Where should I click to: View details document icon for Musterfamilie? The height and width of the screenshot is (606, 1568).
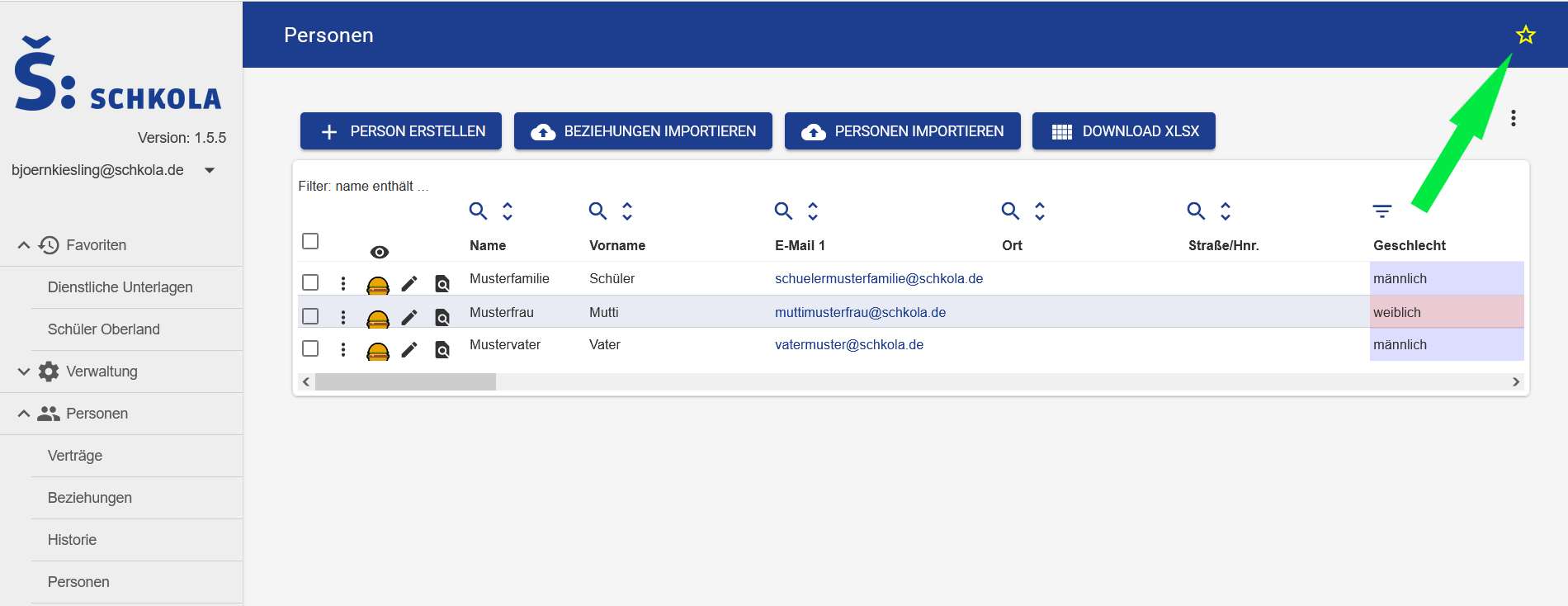(x=442, y=284)
